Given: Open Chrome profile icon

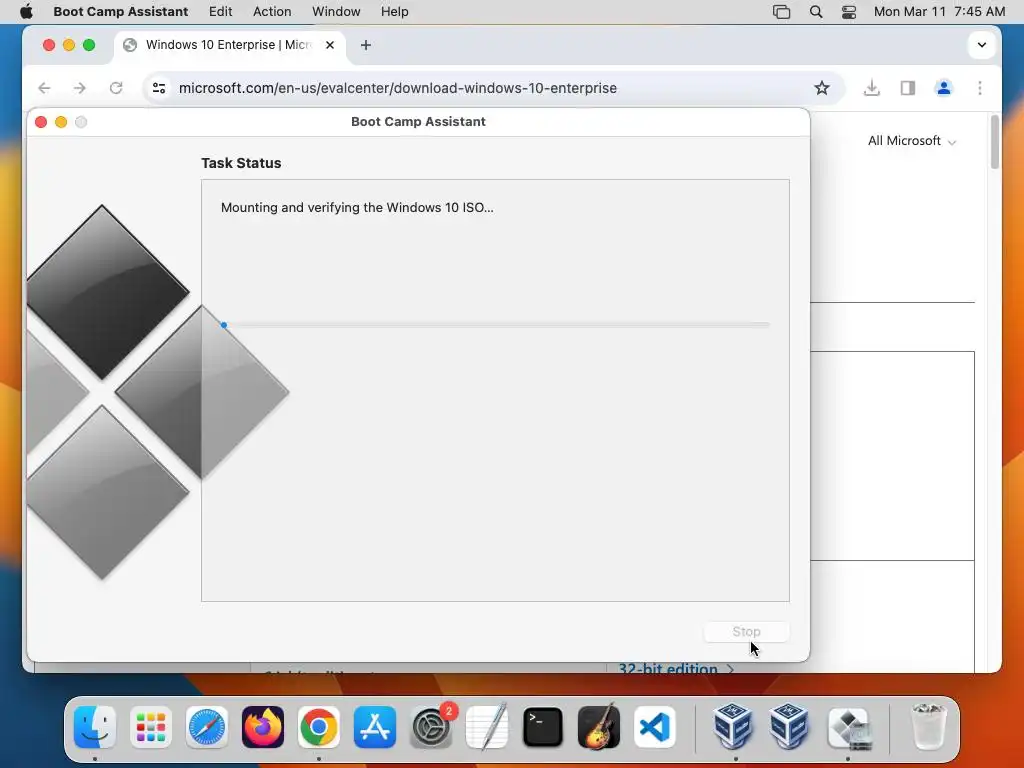Looking at the screenshot, I should pos(944,88).
